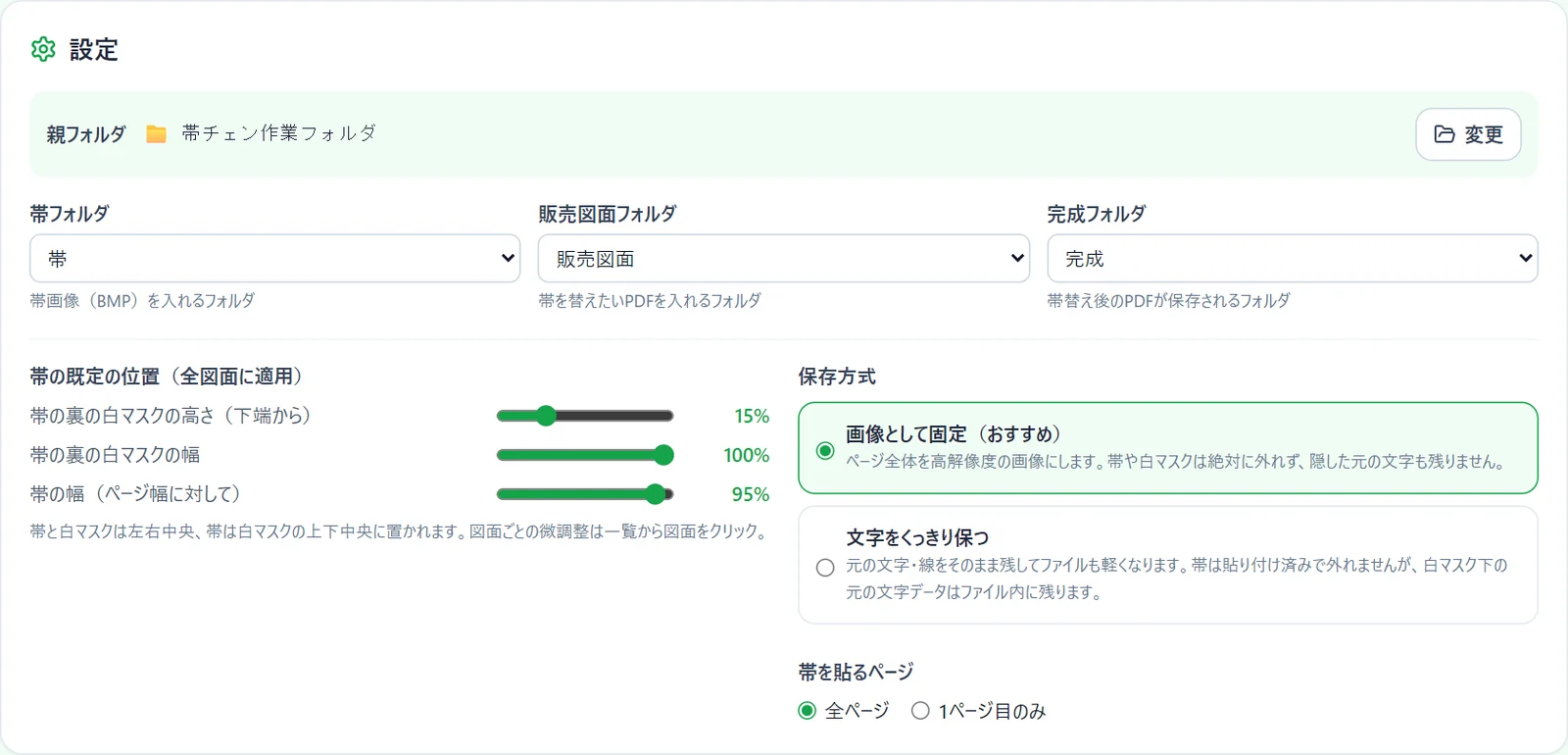Viewport: 1568px width, 755px height.
Task: Click the 完成フォルダ field label
Action: tap(1097, 214)
